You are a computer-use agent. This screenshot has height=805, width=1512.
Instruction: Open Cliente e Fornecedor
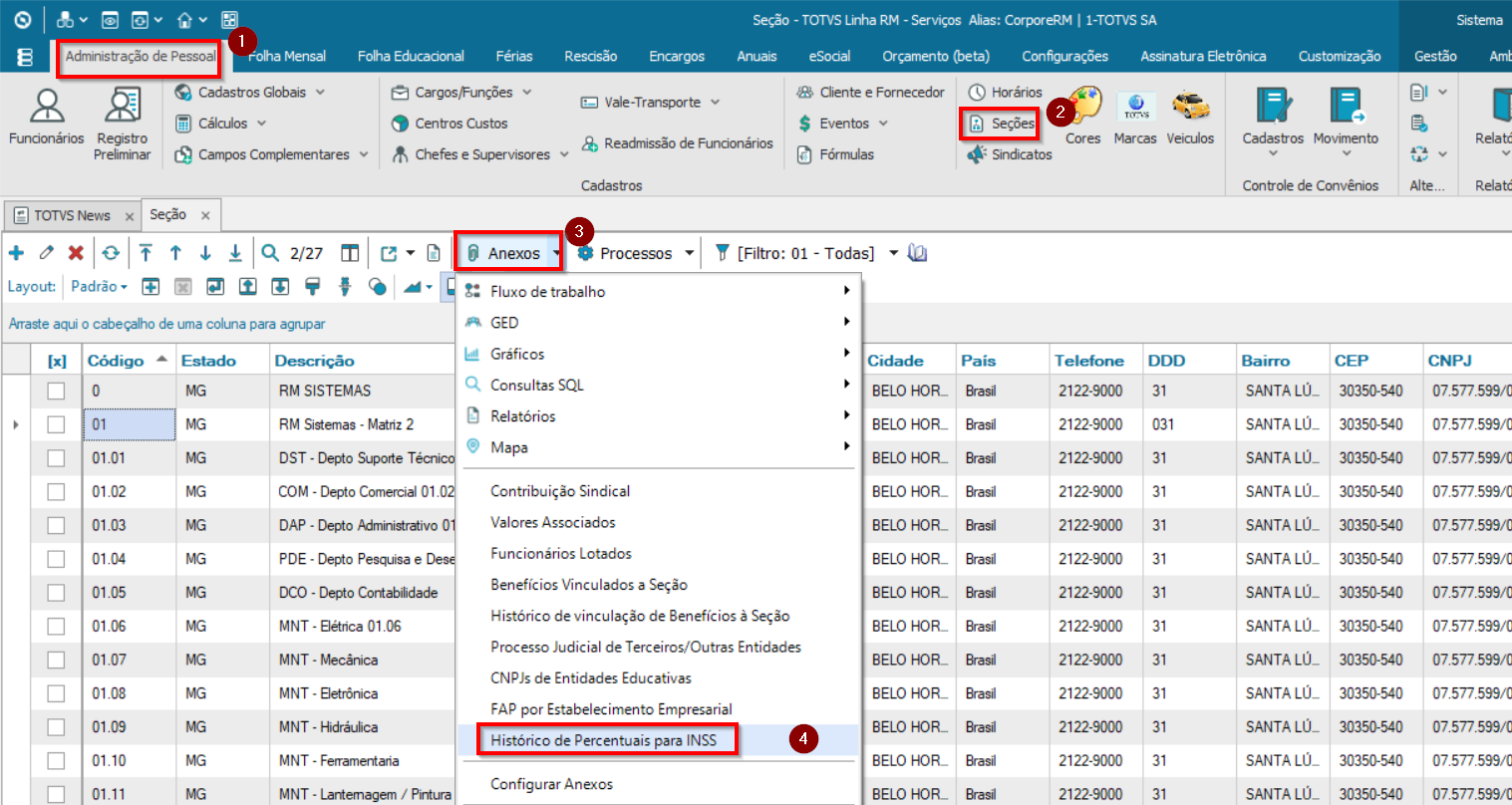[870, 93]
